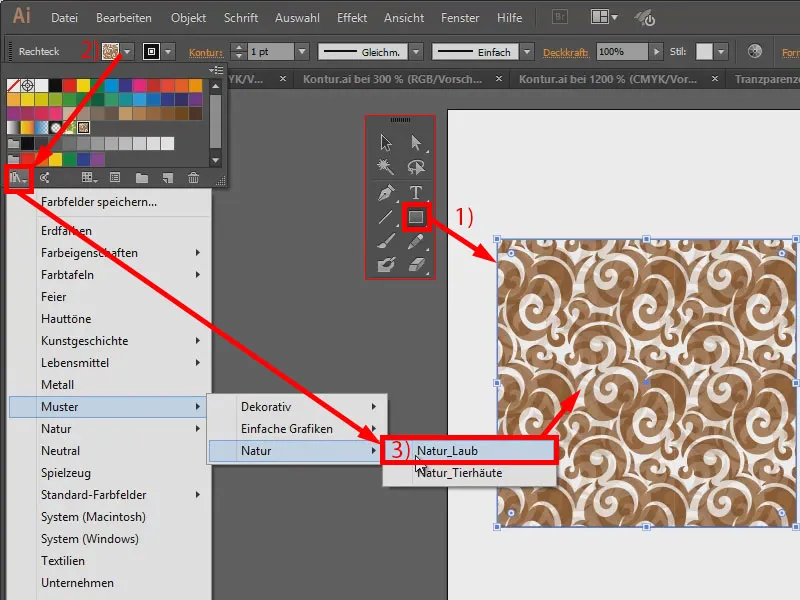Screen dimensions: 800x600
Task: Select the Selection tool black arrow
Action: pos(386,143)
